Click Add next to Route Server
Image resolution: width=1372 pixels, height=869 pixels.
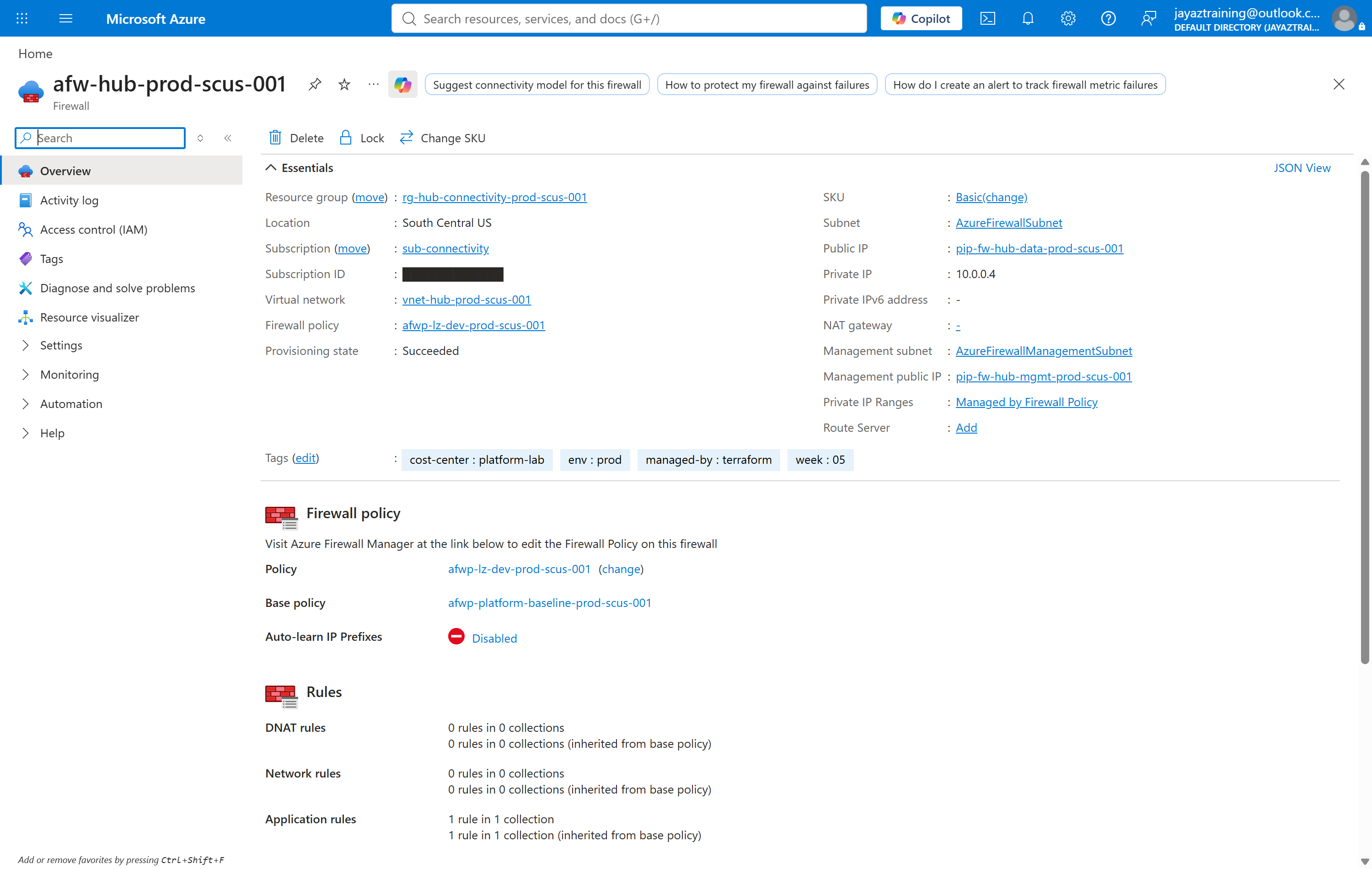(x=966, y=428)
